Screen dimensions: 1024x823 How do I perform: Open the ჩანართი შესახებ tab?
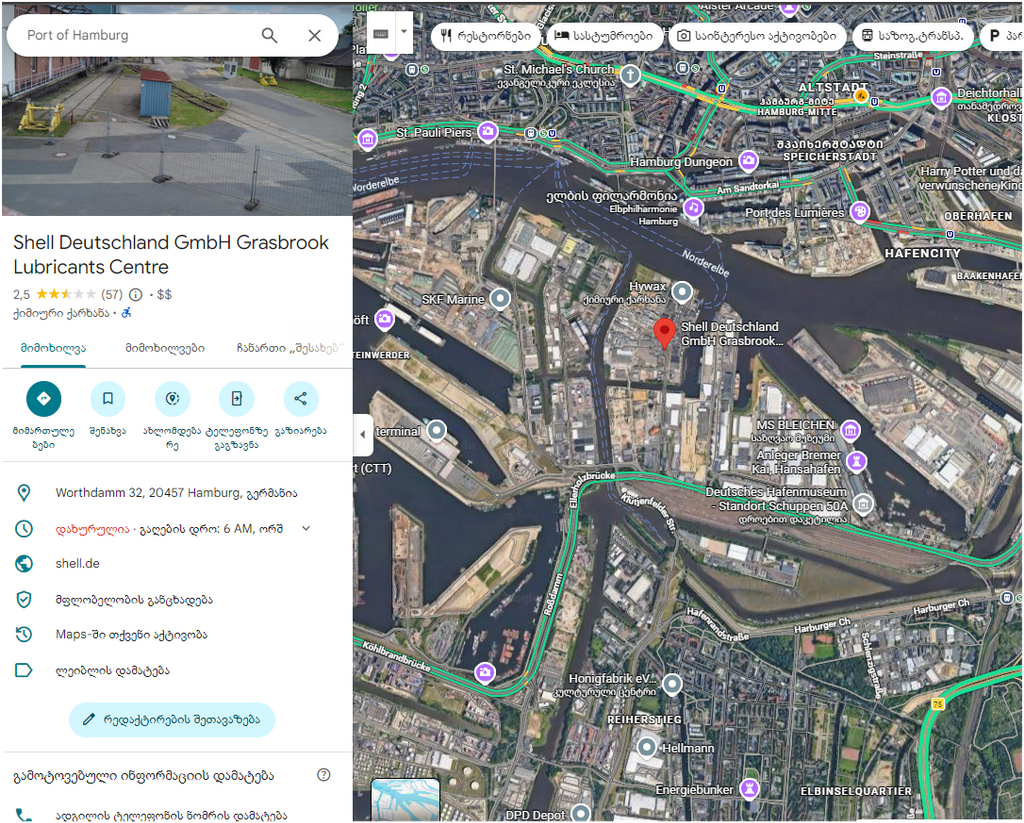coord(289,348)
